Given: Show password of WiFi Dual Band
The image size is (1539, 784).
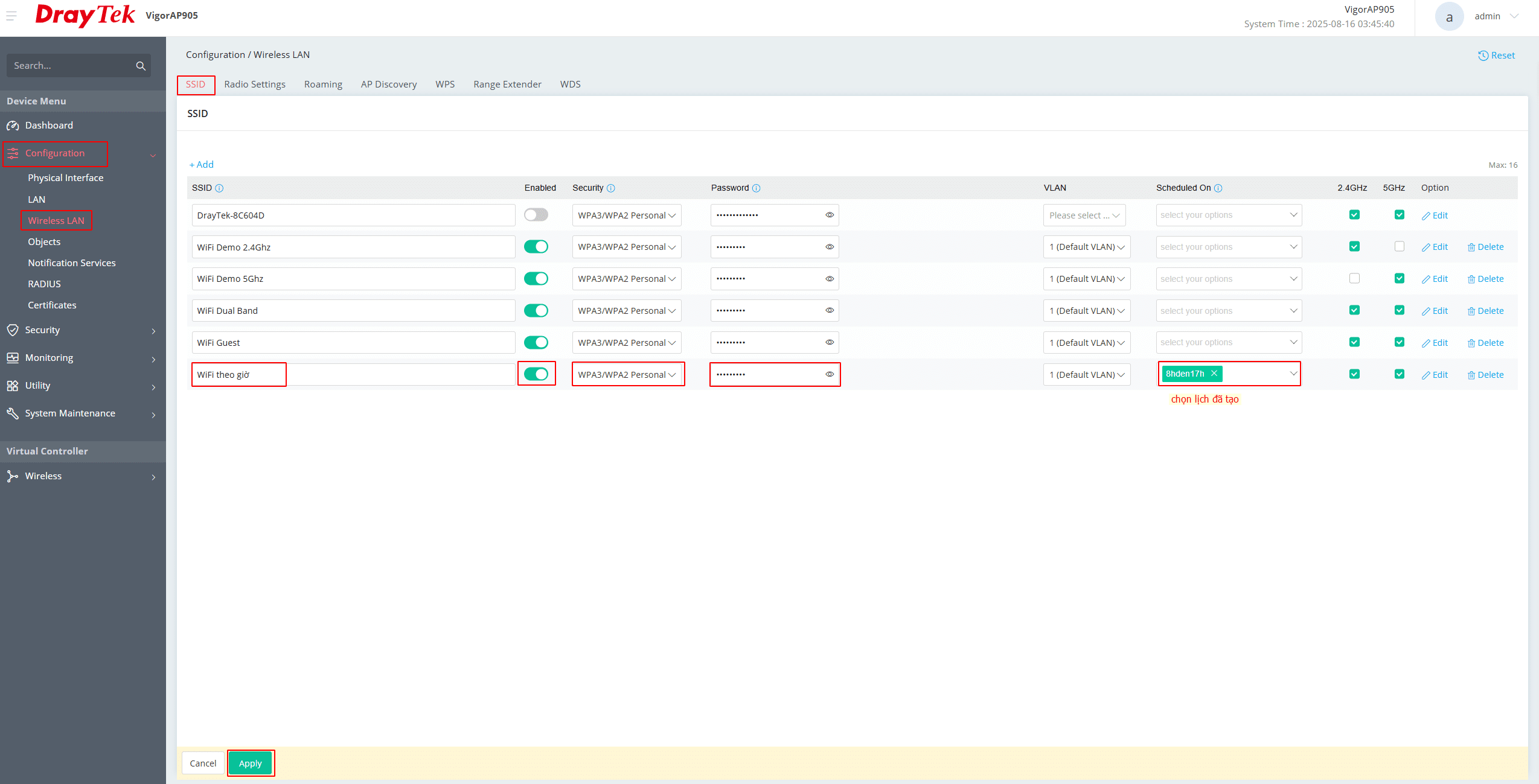Looking at the screenshot, I should click(x=830, y=310).
